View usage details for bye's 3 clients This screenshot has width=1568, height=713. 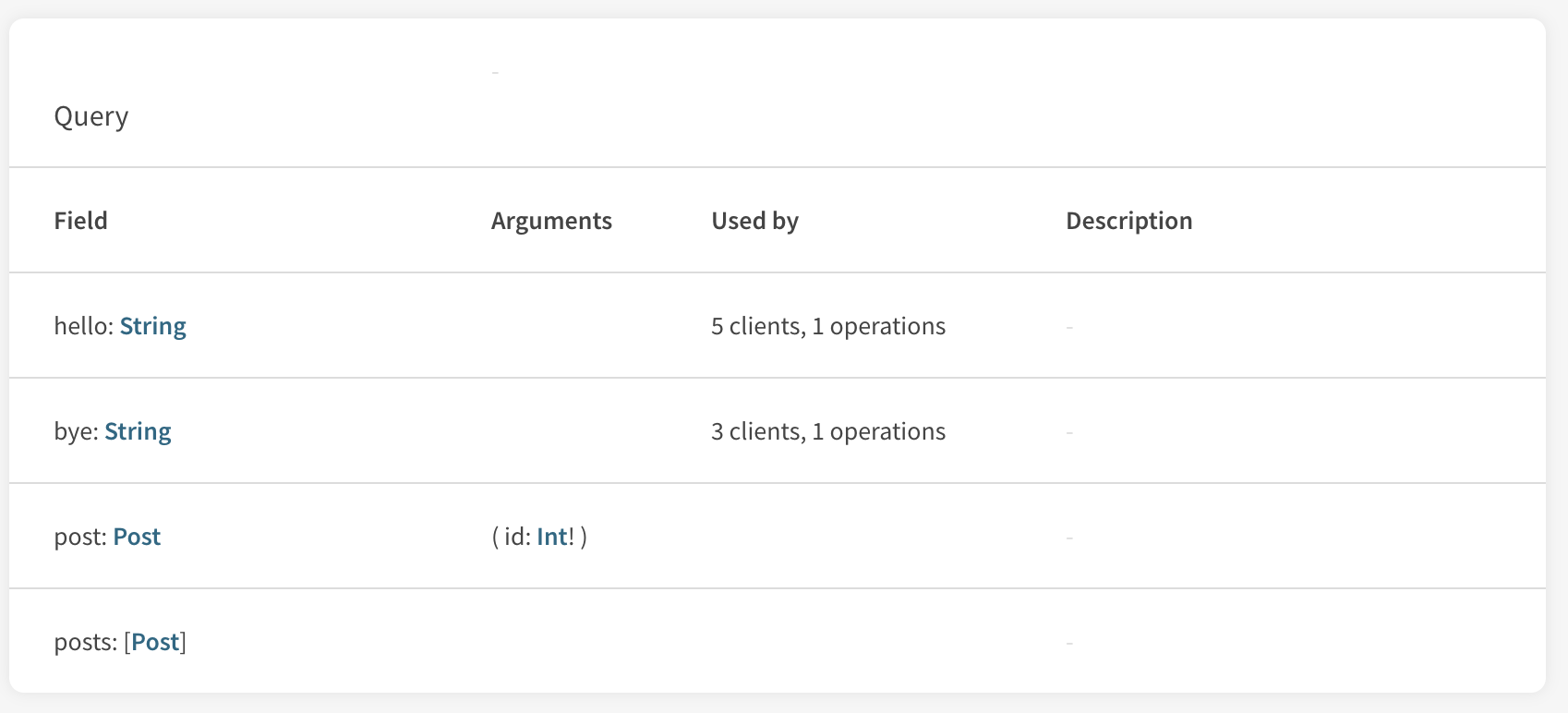pyautogui.click(x=827, y=430)
